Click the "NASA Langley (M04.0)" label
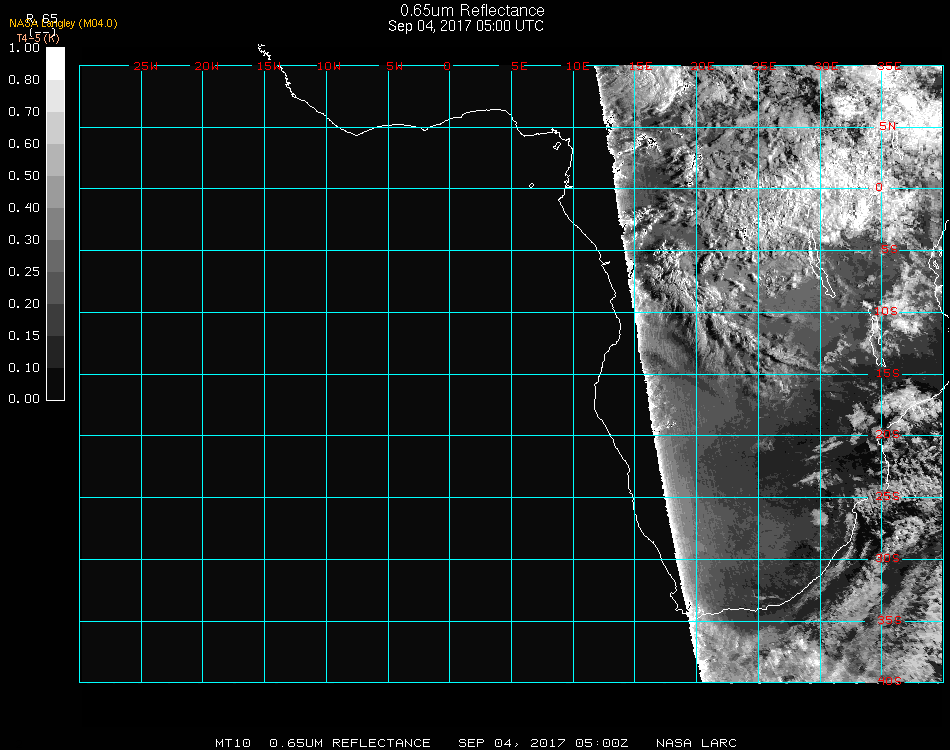This screenshot has width=950, height=750. [x=63, y=24]
